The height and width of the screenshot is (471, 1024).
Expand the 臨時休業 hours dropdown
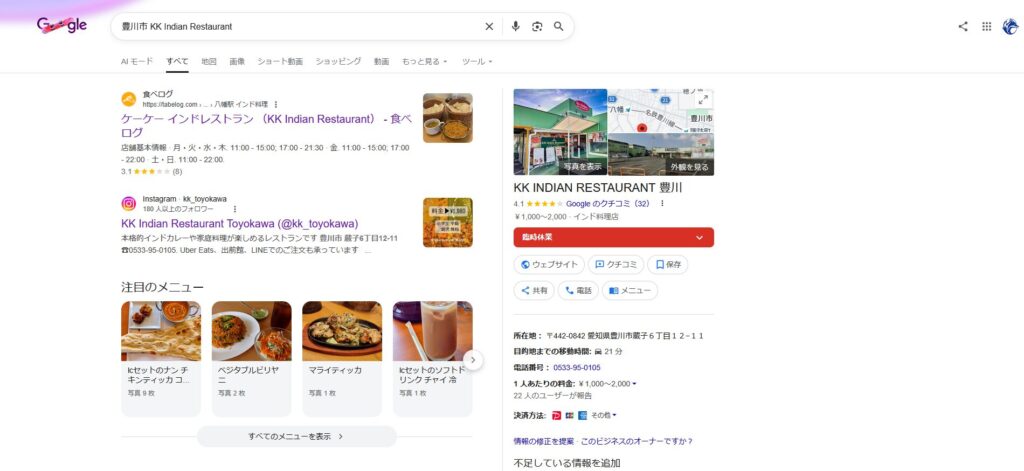698,237
